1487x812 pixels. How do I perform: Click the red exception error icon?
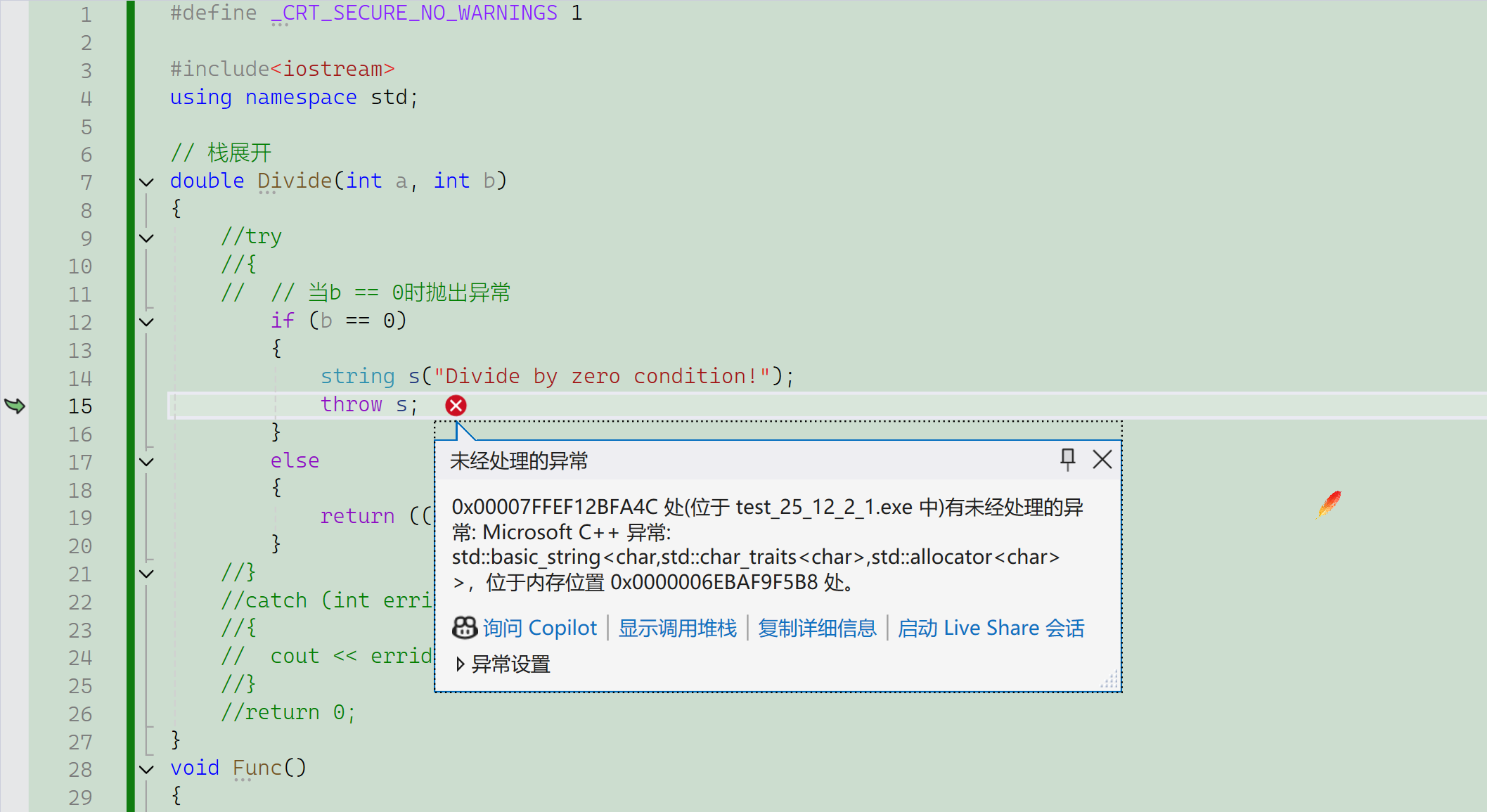click(456, 406)
